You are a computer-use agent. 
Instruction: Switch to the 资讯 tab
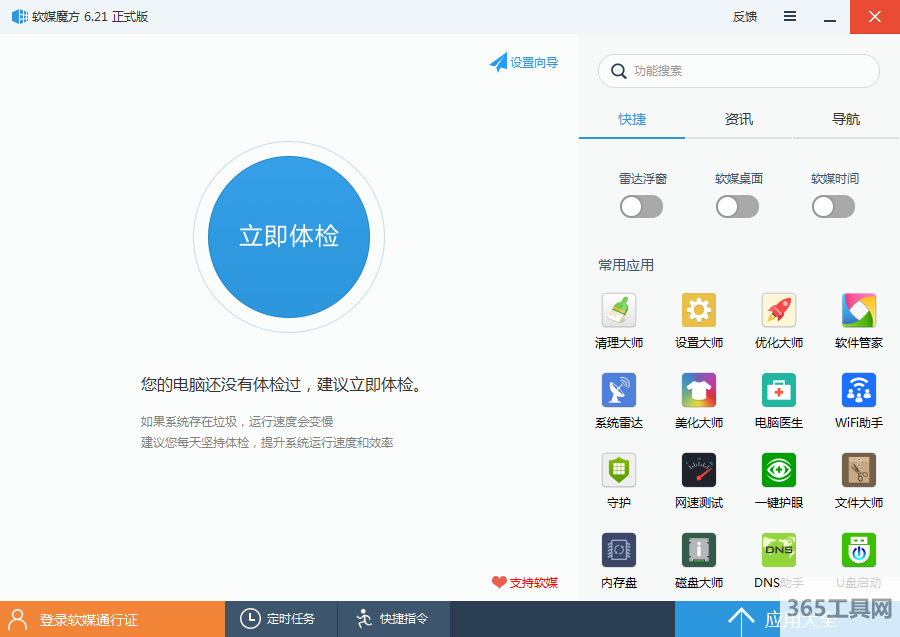tap(738, 119)
